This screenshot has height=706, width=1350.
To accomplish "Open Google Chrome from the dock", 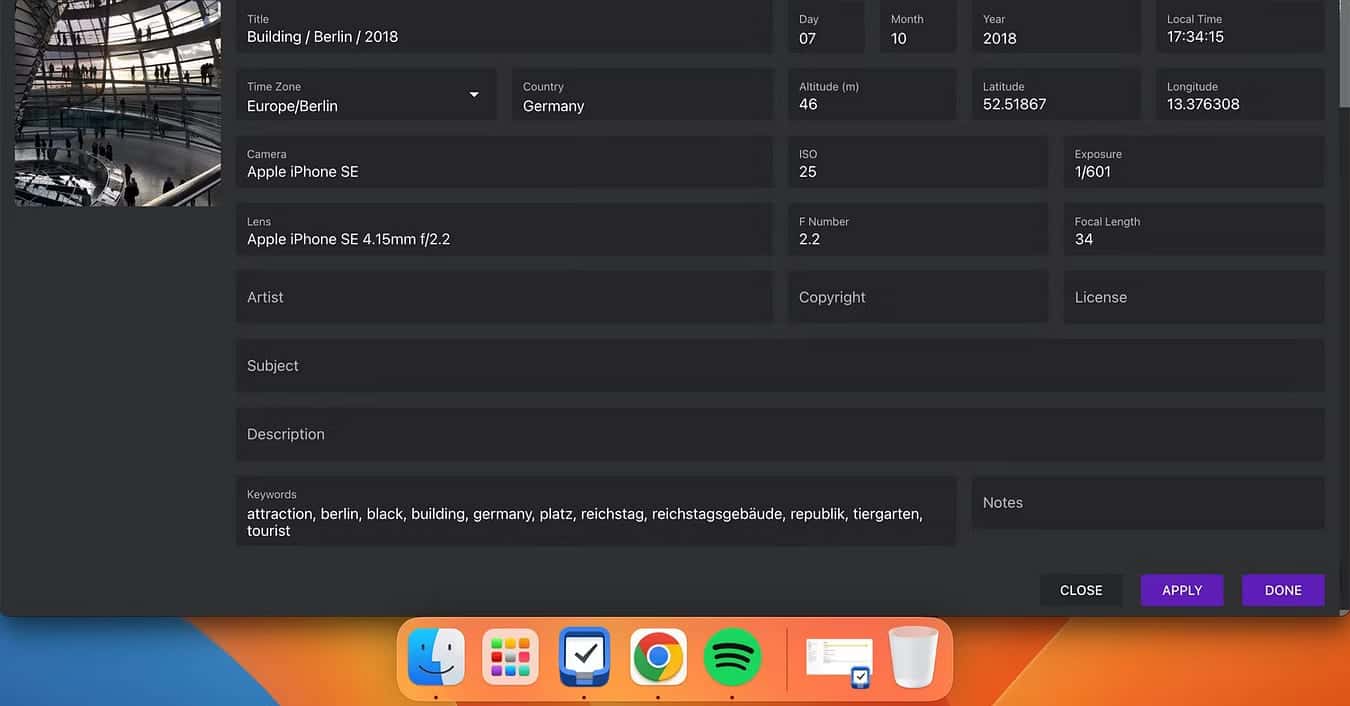I will click(x=658, y=657).
